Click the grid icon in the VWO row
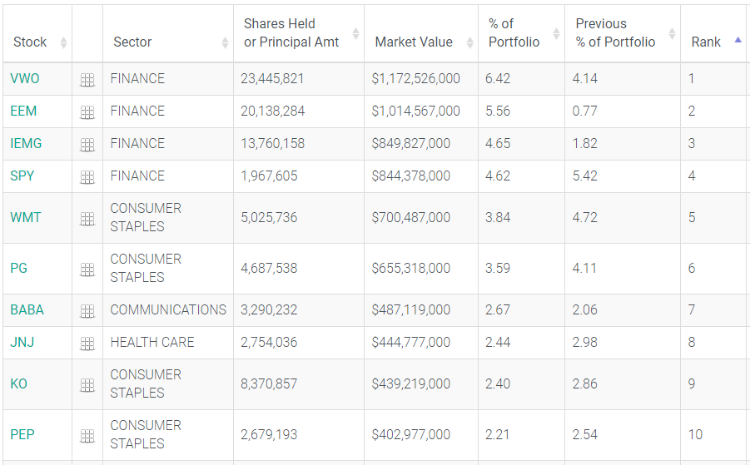750x465 pixels. (87, 80)
